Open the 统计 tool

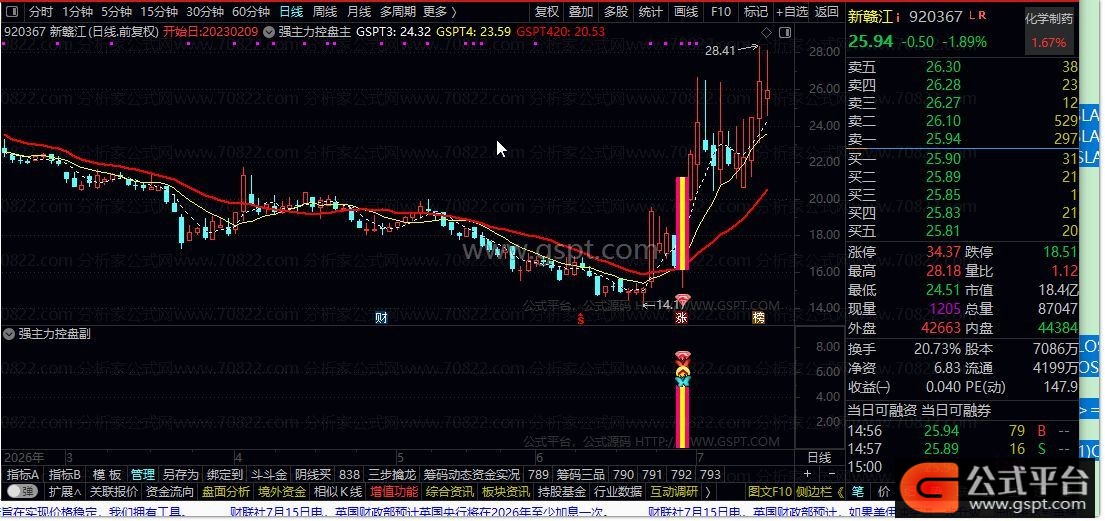(650, 11)
